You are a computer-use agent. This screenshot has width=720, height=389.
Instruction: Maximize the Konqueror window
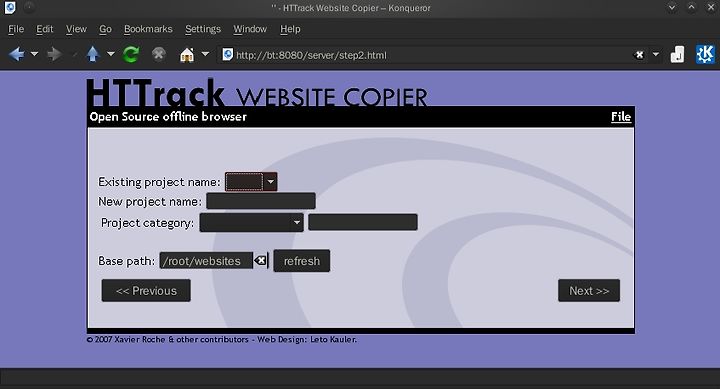(x=692, y=7)
